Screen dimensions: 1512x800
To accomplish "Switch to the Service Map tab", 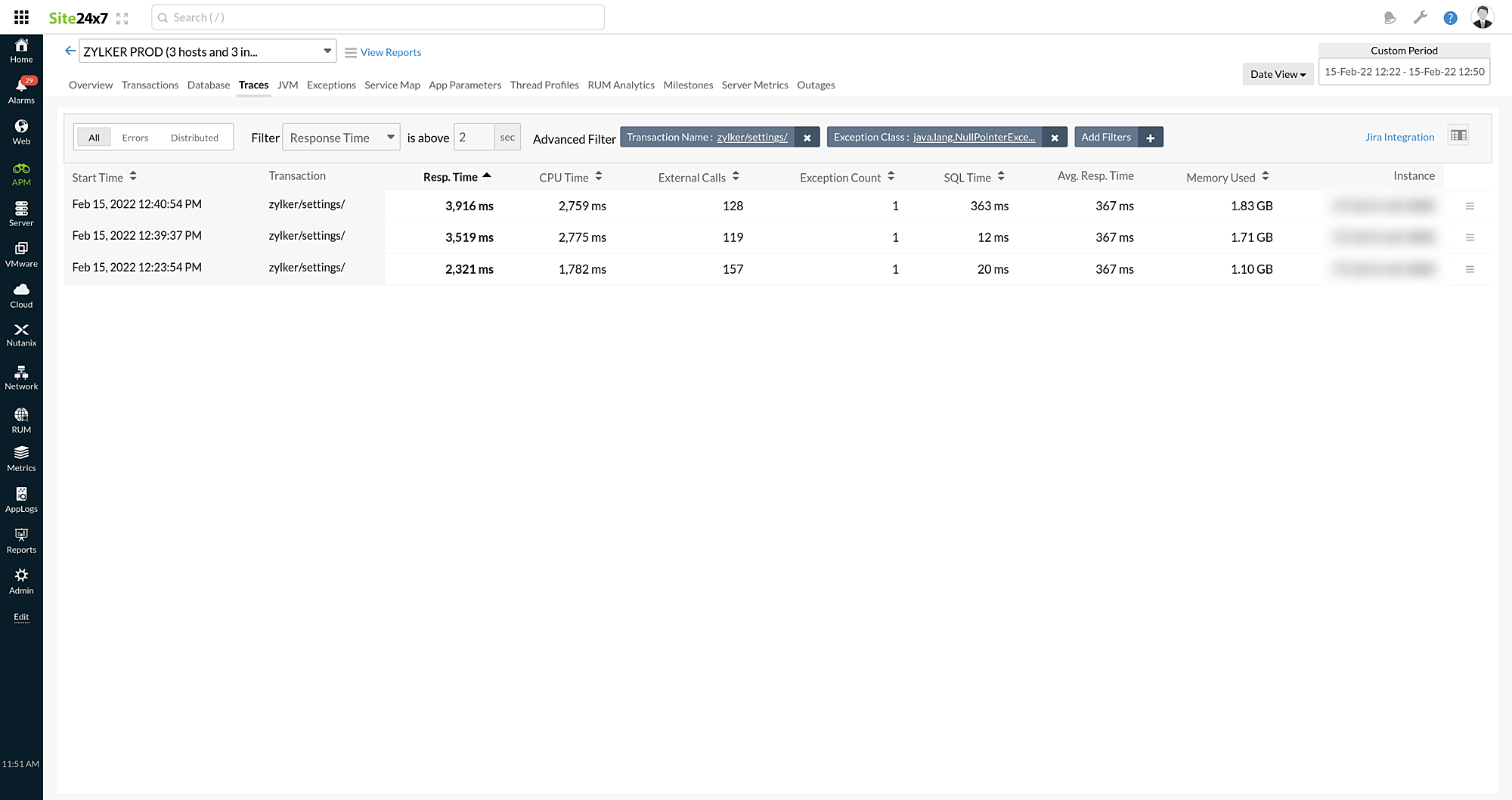I will pos(392,85).
